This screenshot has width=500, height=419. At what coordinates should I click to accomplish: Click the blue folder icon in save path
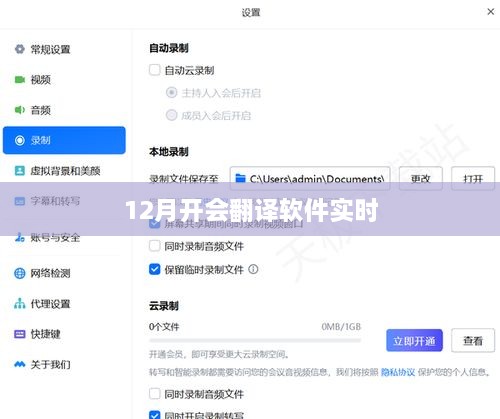point(240,178)
